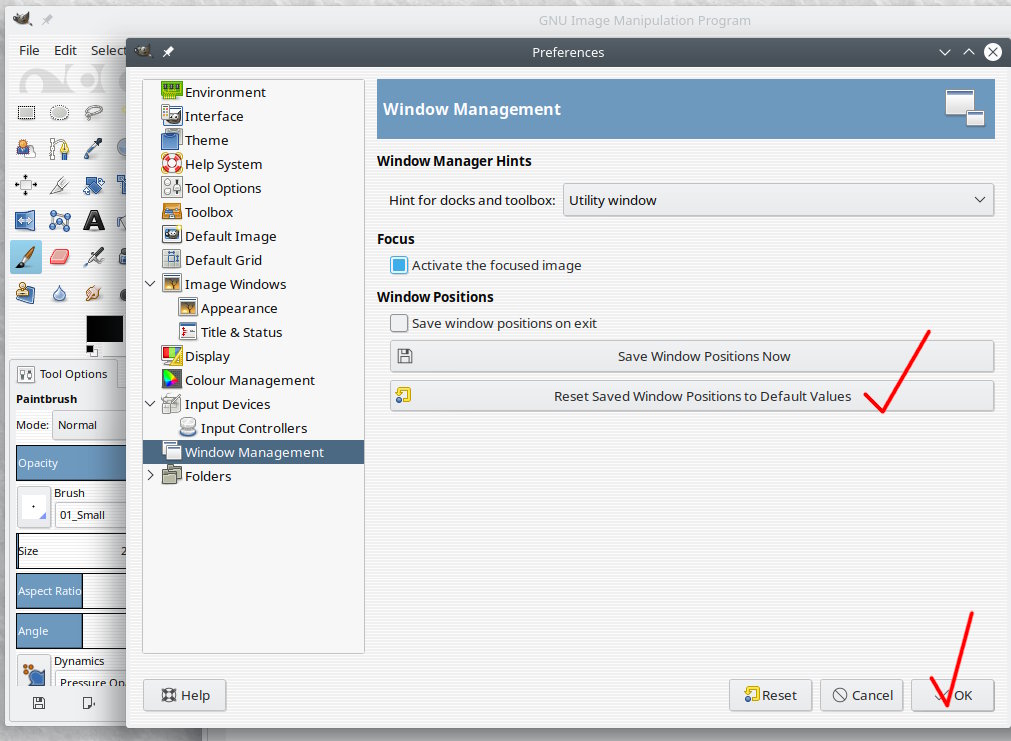The height and width of the screenshot is (741, 1011).
Task: Select Appearance under Image Windows
Action: click(x=239, y=308)
